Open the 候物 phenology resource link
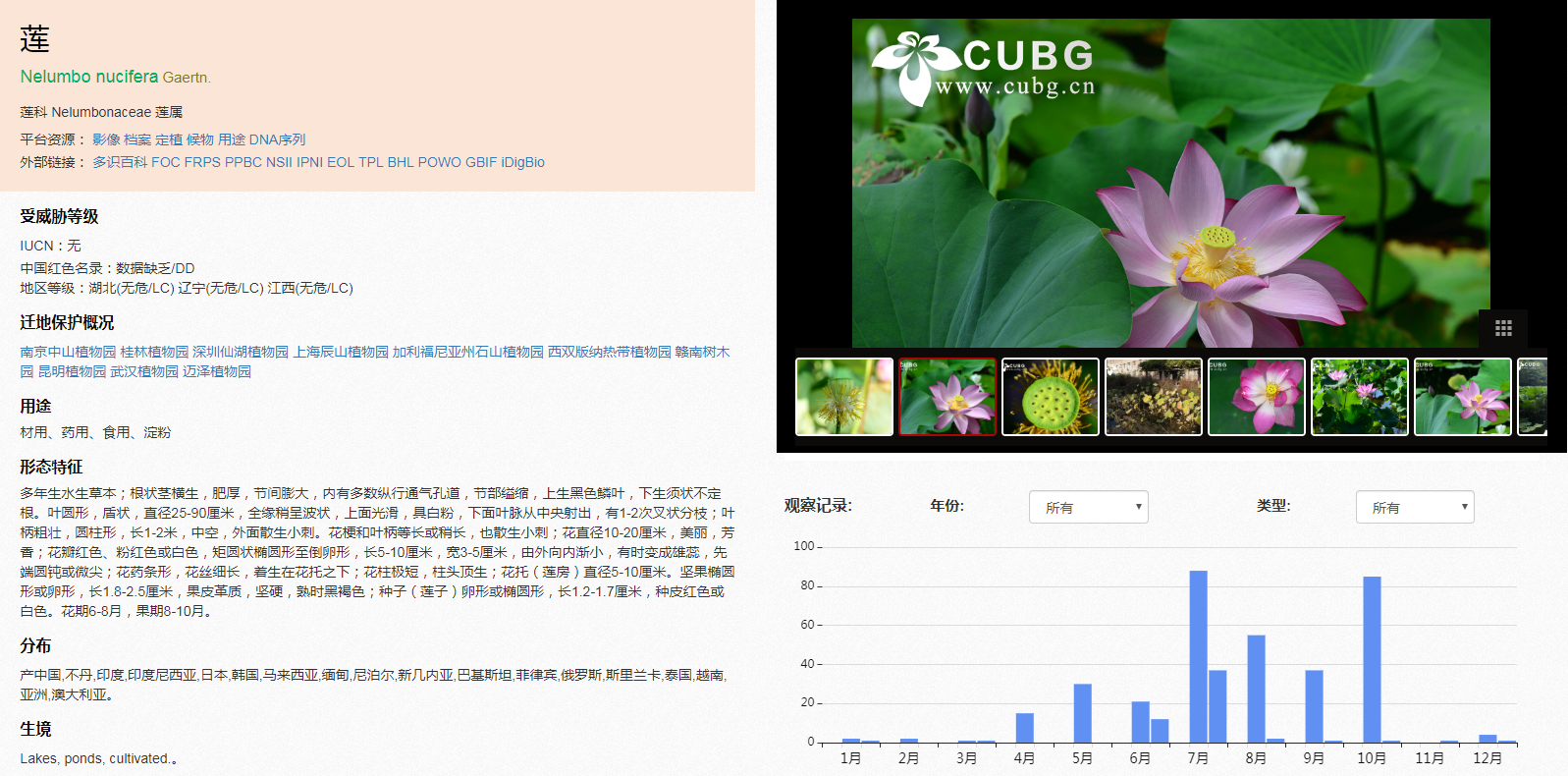1568x776 pixels. click(x=200, y=139)
